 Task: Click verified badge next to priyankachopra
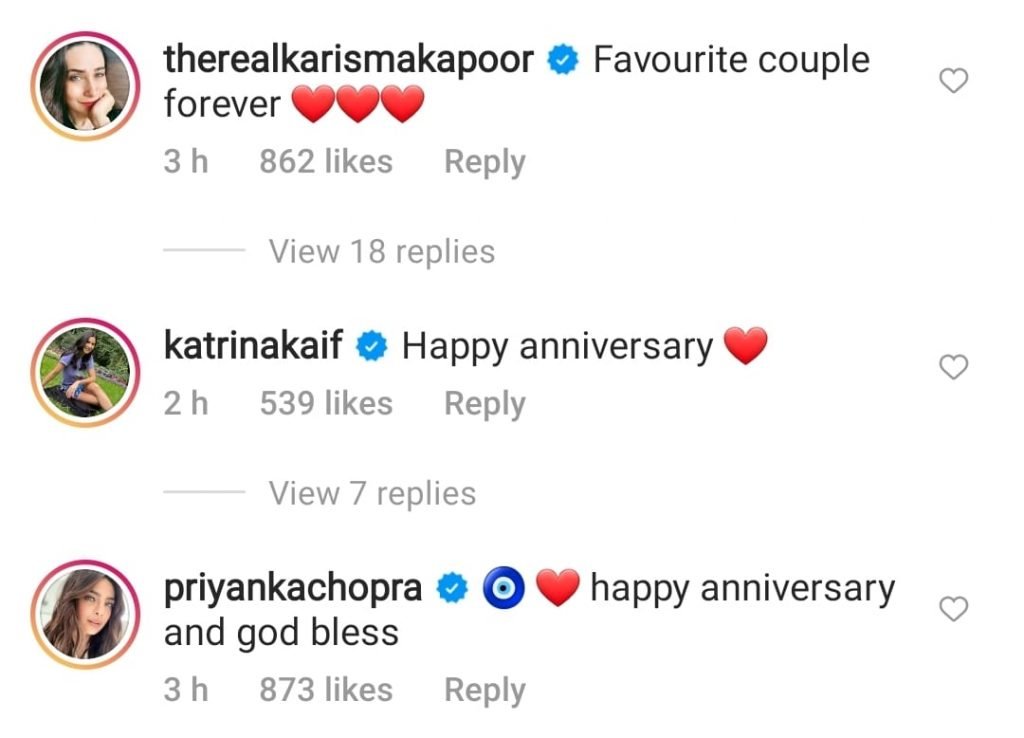[453, 587]
